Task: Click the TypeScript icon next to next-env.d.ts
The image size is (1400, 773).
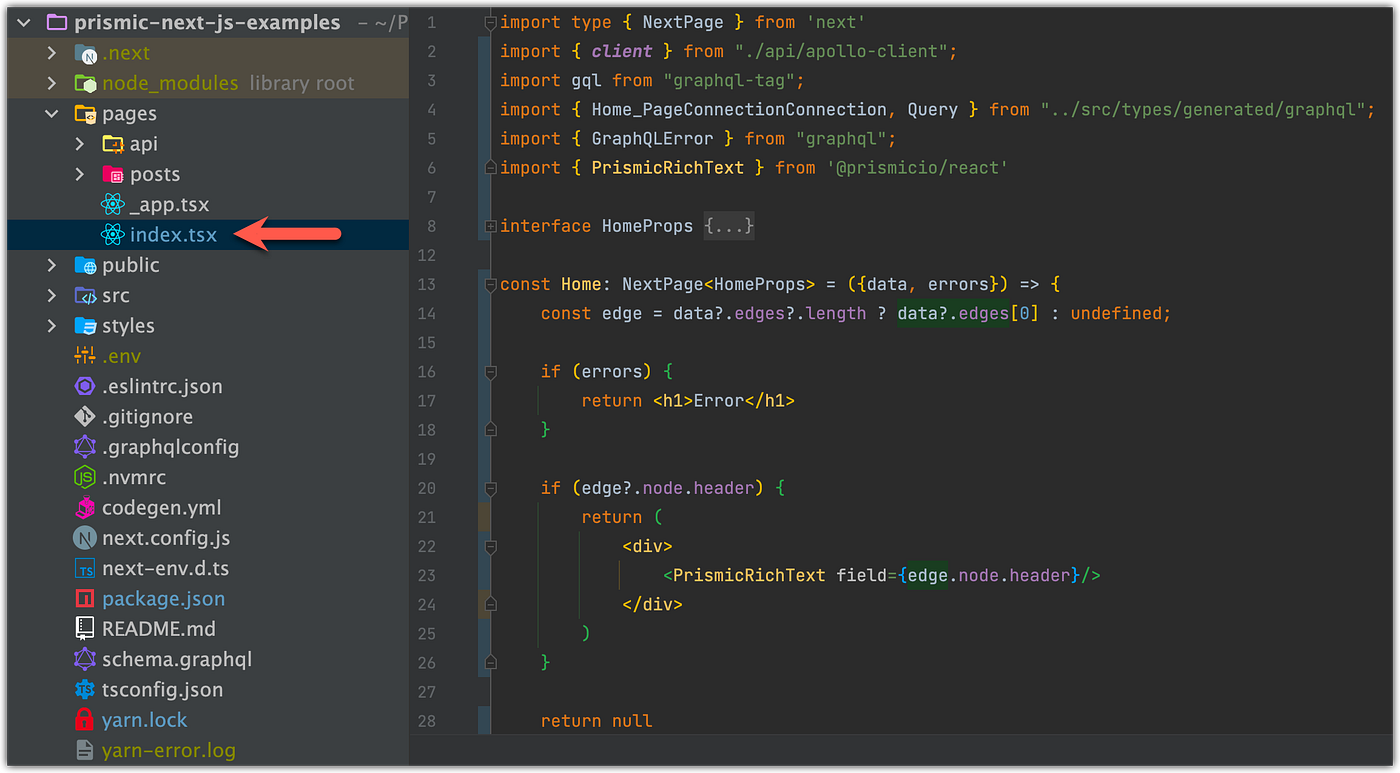Action: [83, 568]
